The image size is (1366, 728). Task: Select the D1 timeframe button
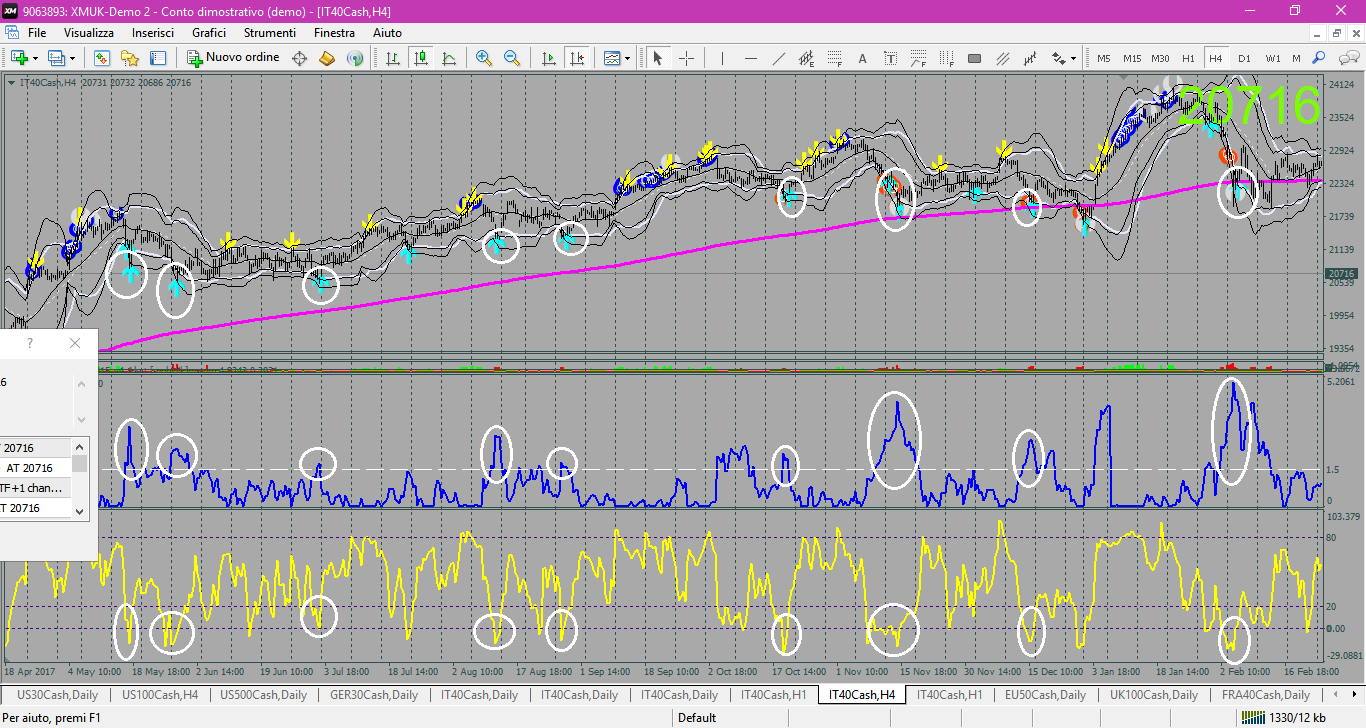[1244, 58]
